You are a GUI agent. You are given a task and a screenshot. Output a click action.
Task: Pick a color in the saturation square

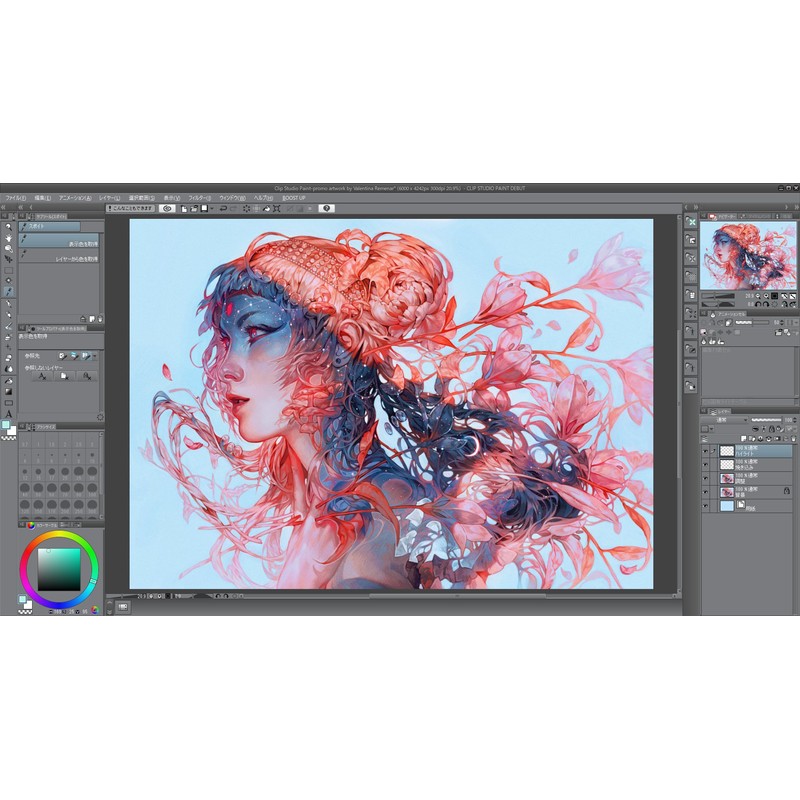(x=59, y=569)
